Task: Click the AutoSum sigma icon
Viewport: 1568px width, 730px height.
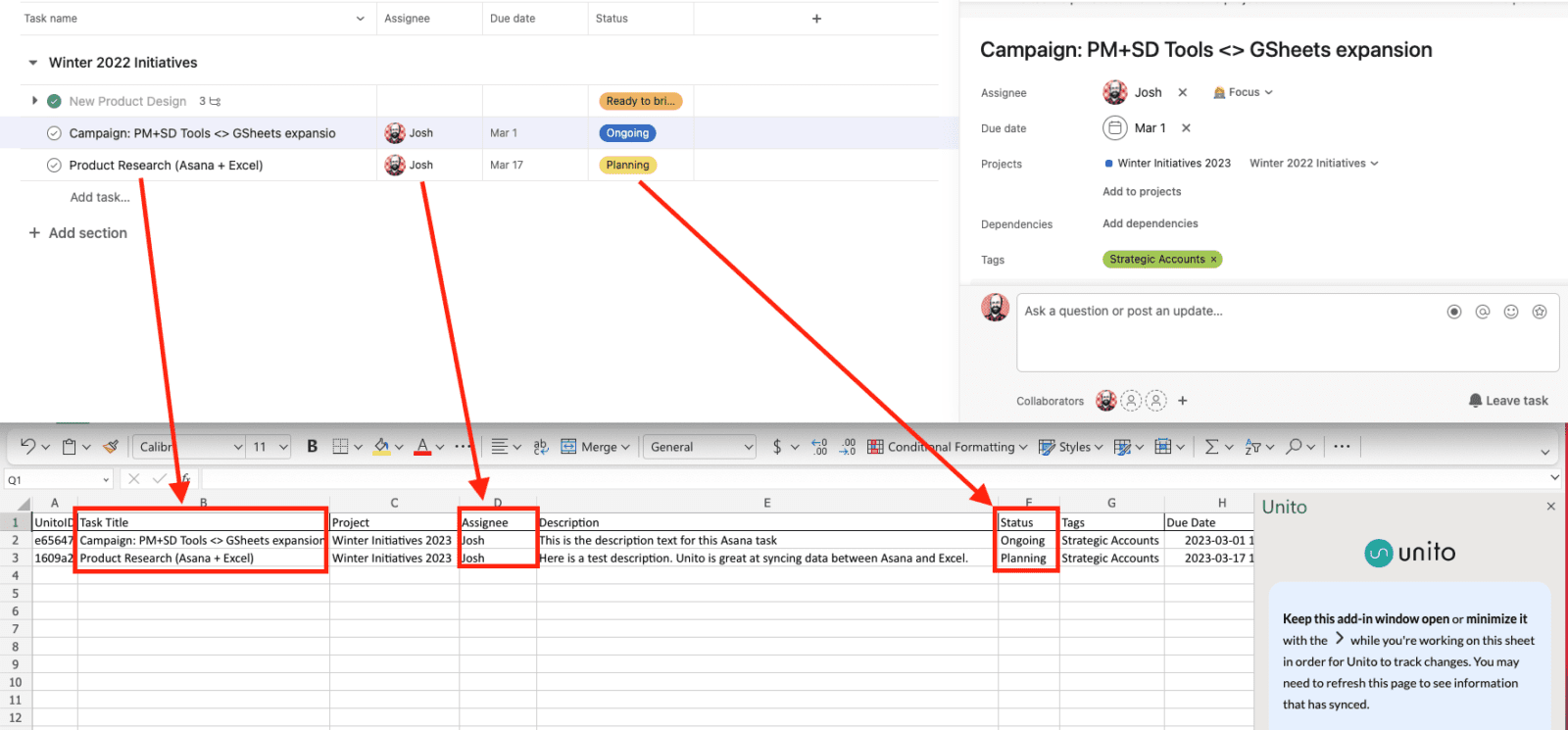Action: click(x=1211, y=447)
